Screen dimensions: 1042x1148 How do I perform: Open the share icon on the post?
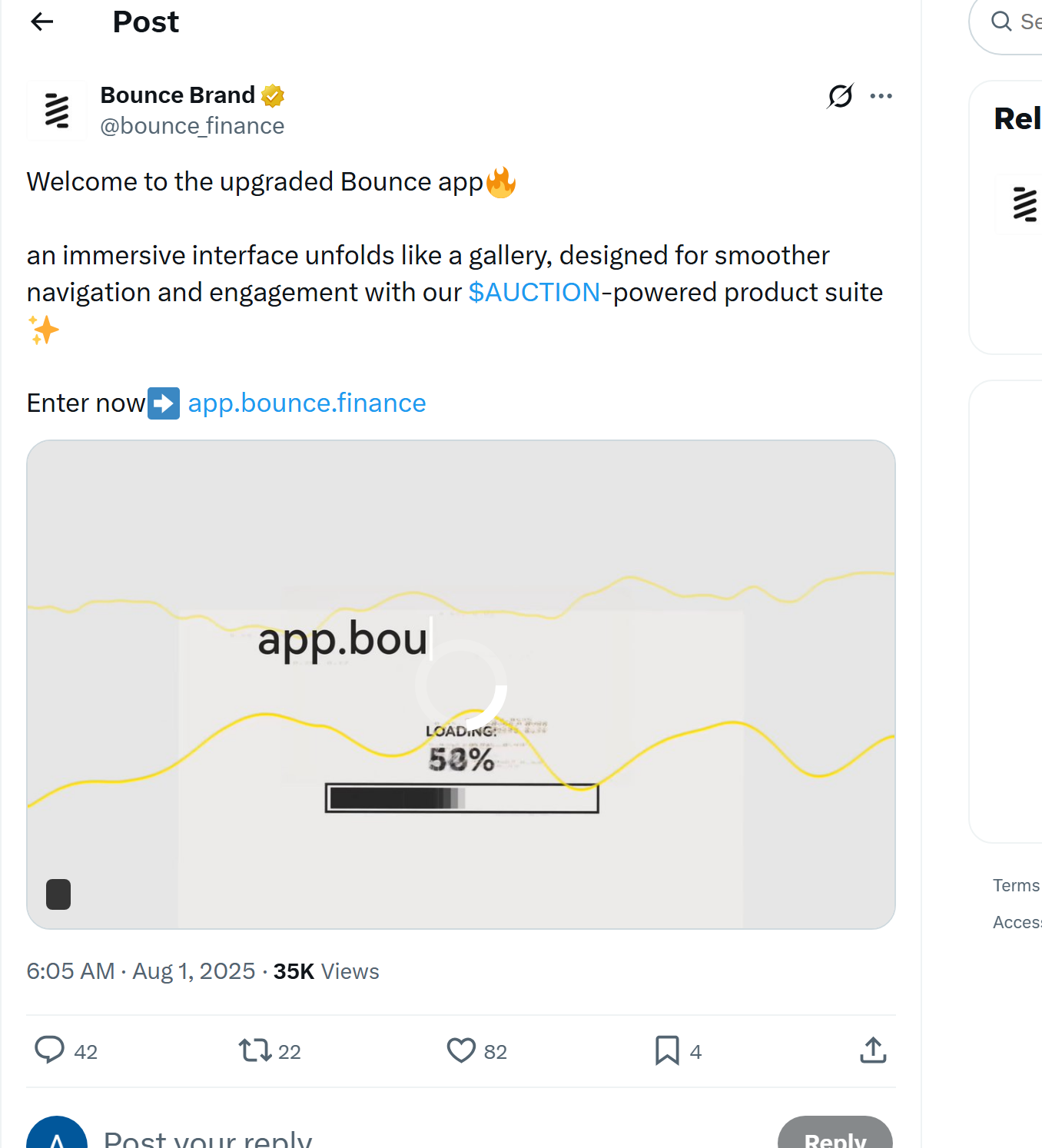[x=872, y=1050]
